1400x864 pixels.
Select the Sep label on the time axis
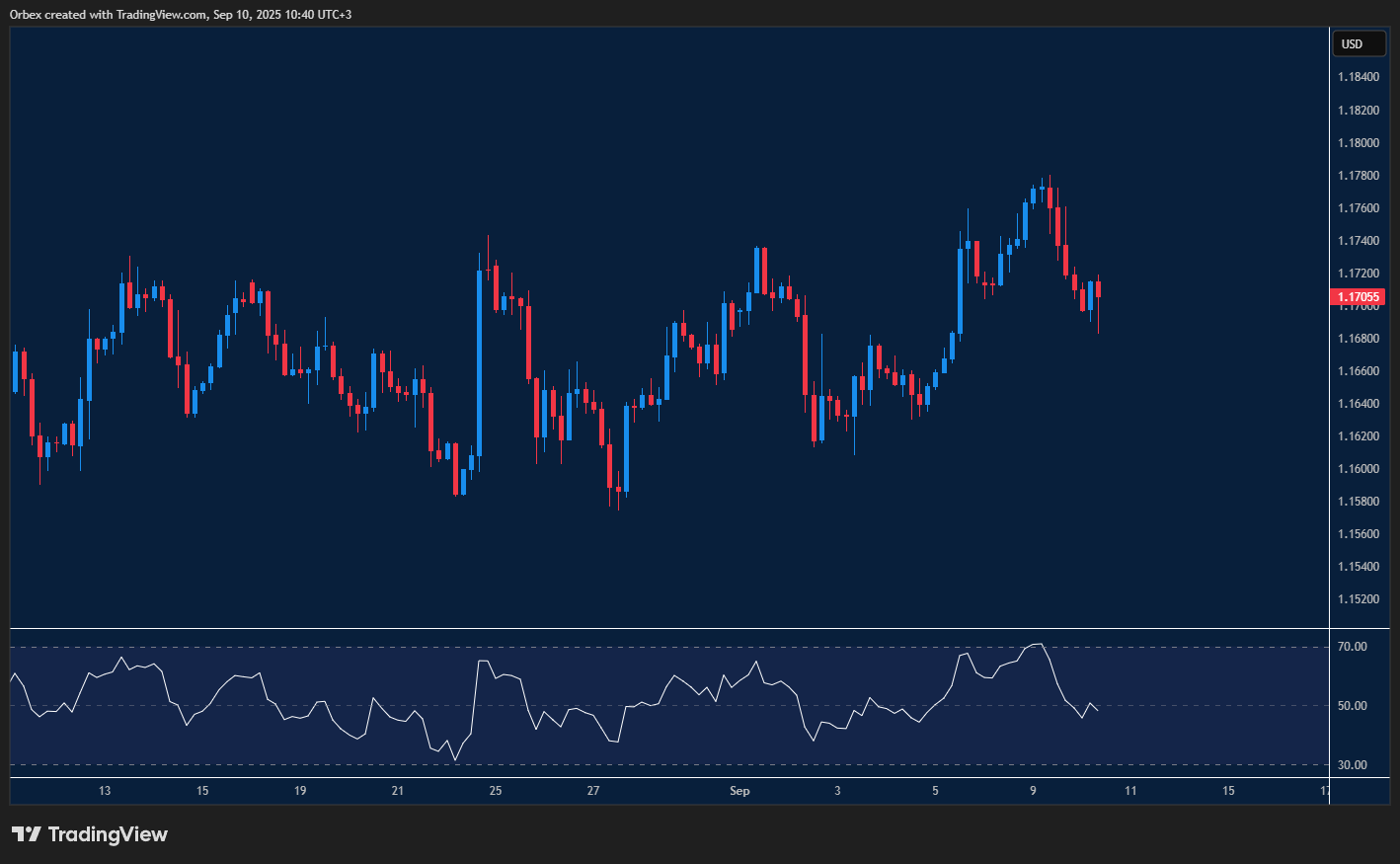coord(739,791)
